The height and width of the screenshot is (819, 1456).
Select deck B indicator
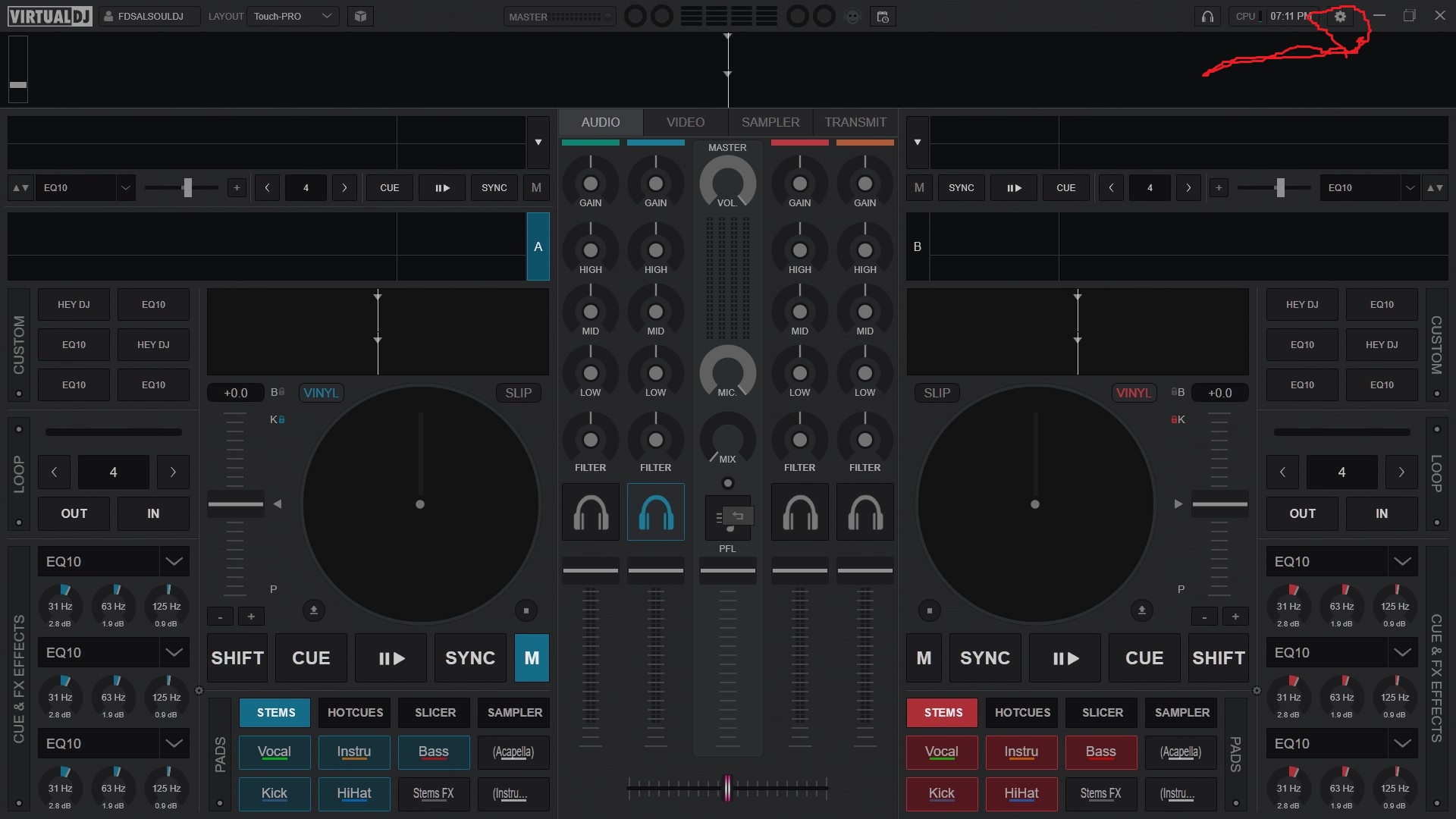[918, 246]
